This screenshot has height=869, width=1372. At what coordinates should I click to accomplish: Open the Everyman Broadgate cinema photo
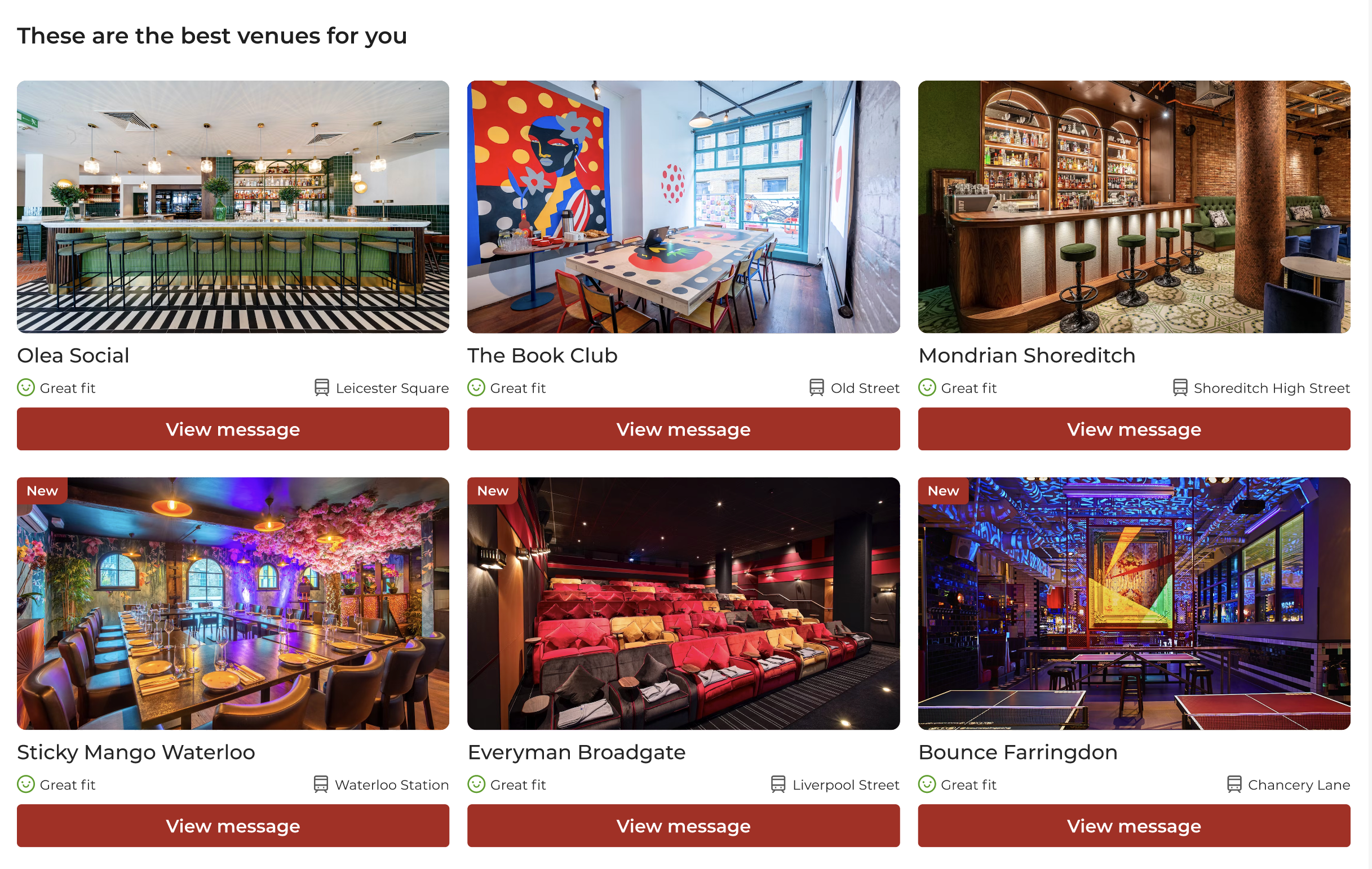pyautogui.click(x=683, y=604)
